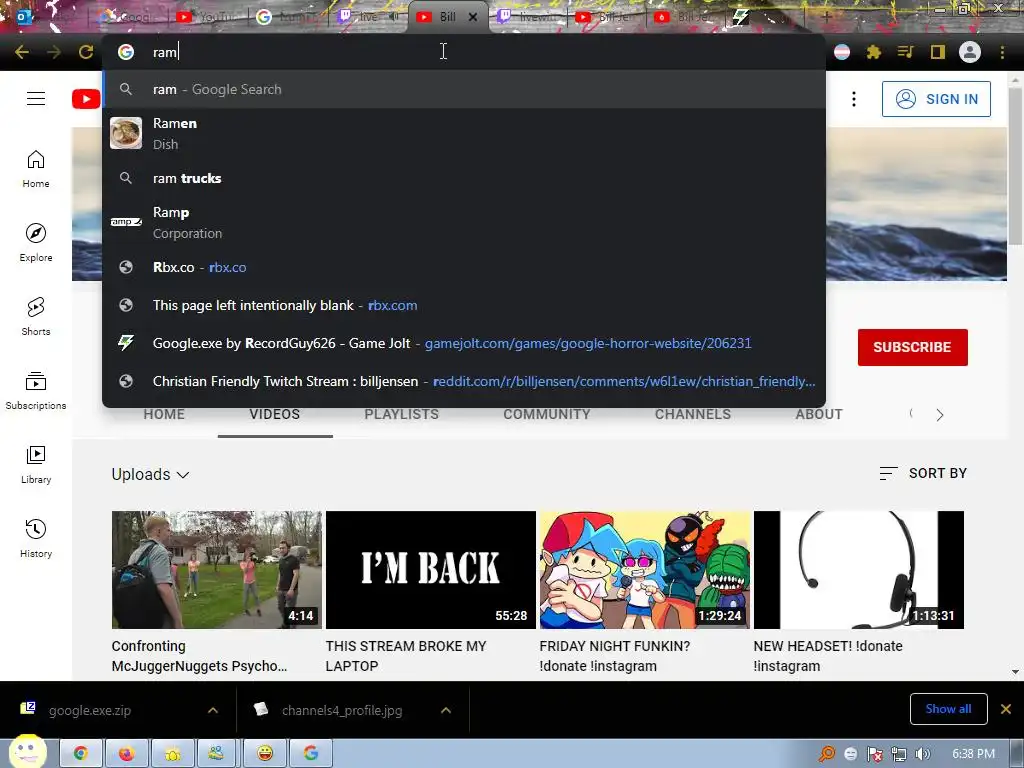Expand options for google.exe.zip download

coord(213,710)
